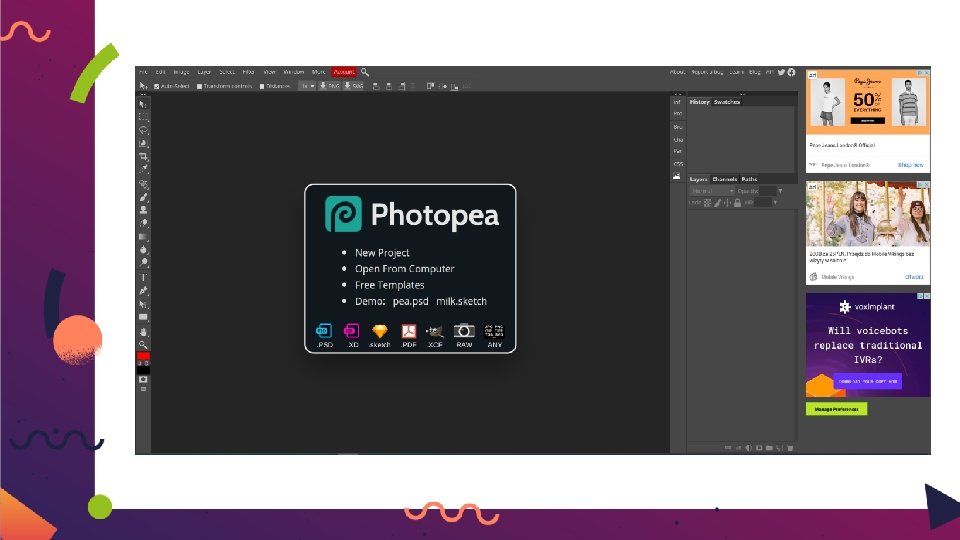This screenshot has width=960, height=540.
Task: Open the Image menu
Action: click(181, 72)
